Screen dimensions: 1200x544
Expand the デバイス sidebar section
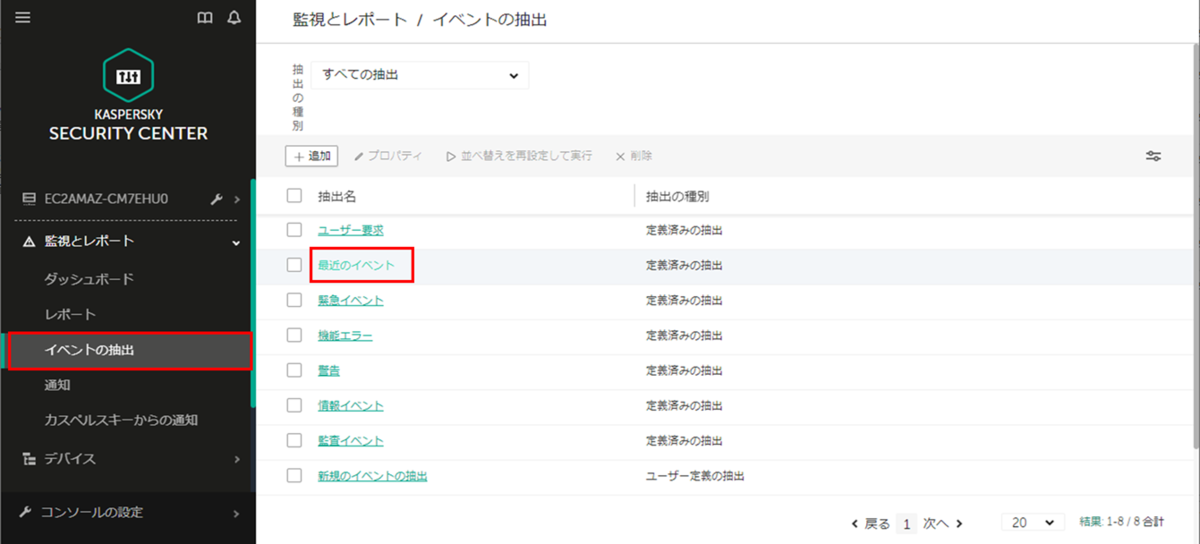point(128,459)
